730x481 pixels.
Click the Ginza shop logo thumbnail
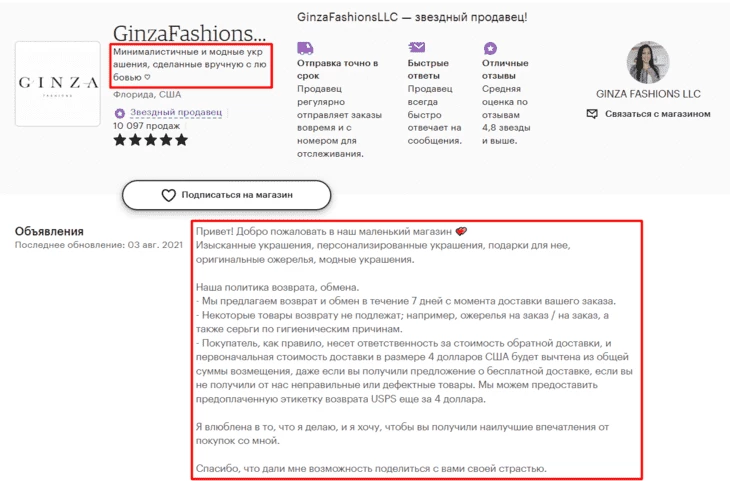coord(58,84)
